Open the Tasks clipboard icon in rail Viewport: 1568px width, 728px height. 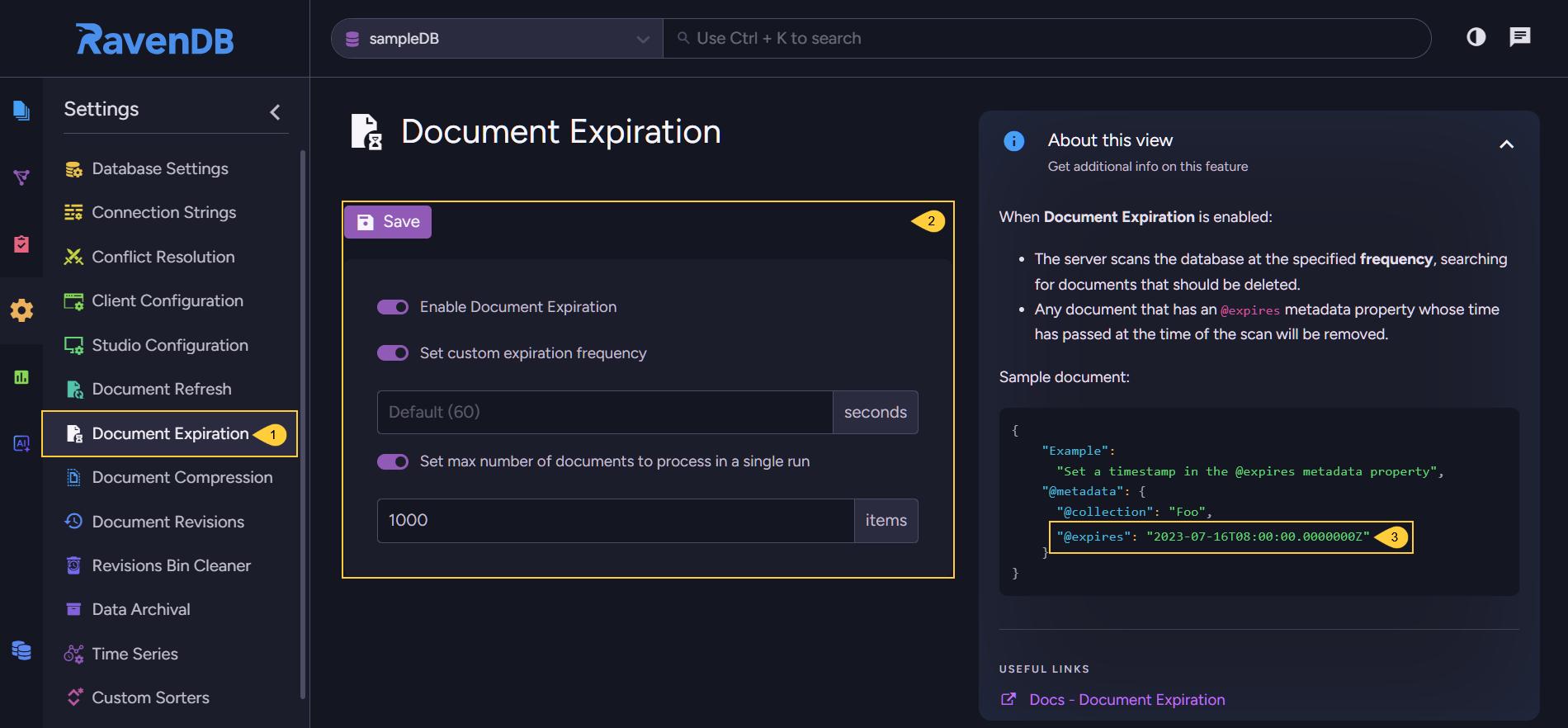point(21,243)
